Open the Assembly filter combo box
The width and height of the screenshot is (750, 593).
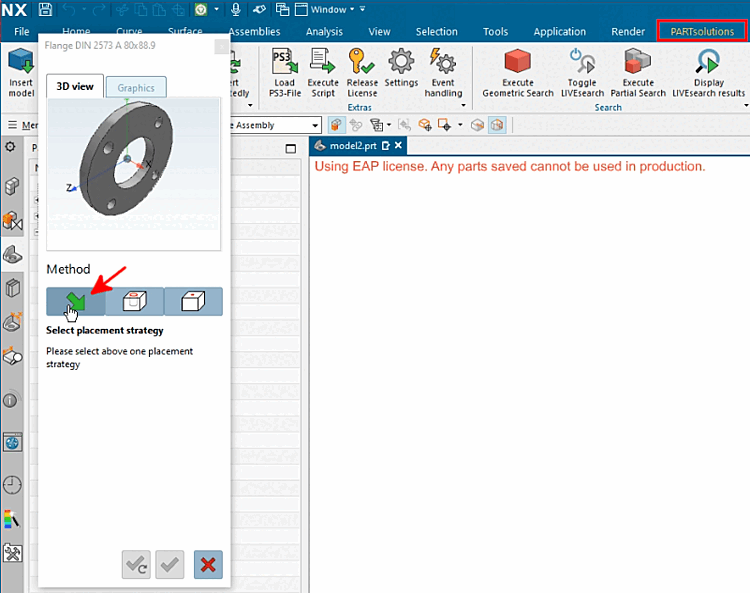pyautogui.click(x=315, y=126)
